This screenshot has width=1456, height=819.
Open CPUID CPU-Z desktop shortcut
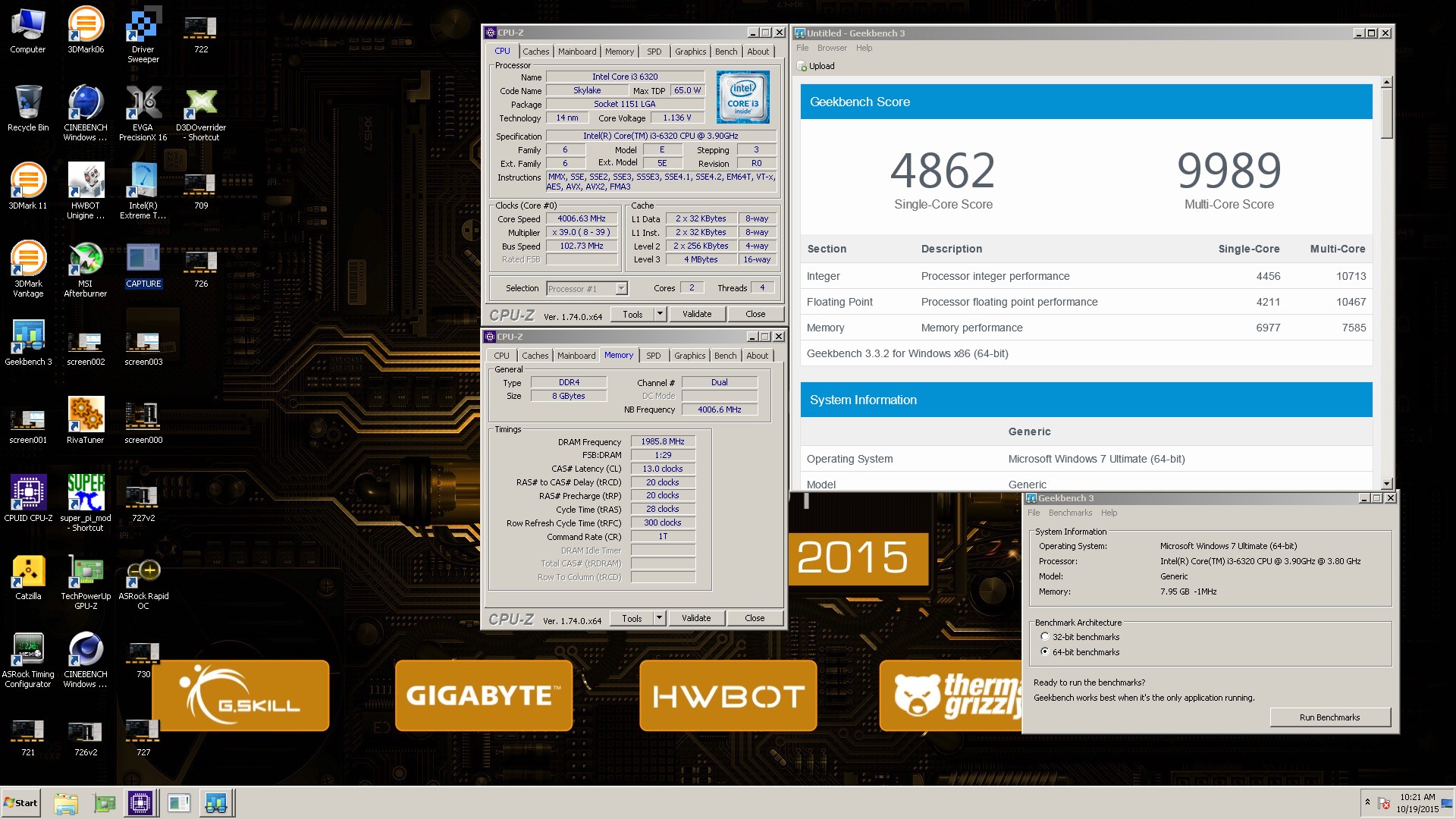pos(28,499)
